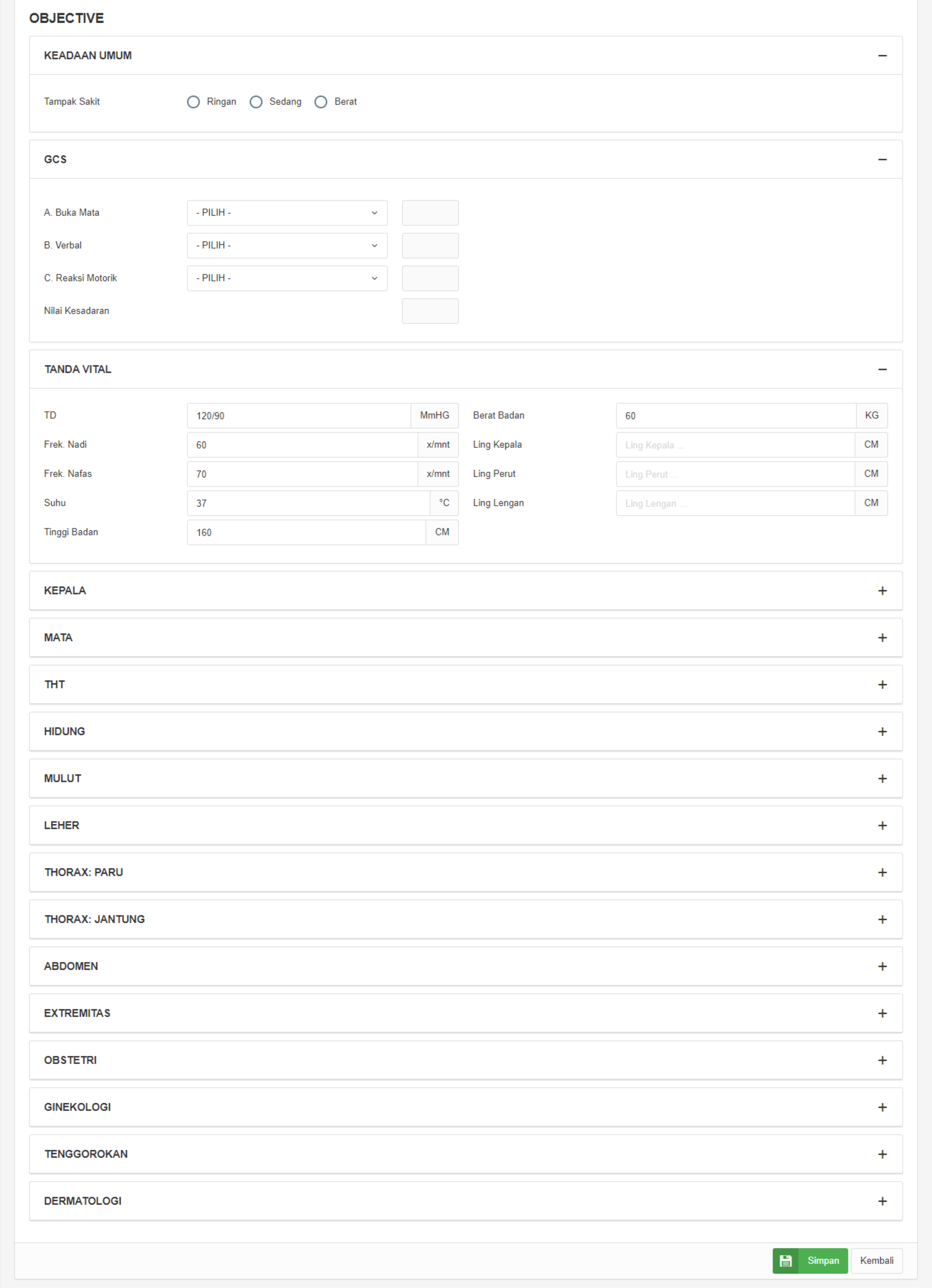Image resolution: width=932 pixels, height=1288 pixels.
Task: Open the Verbal dropdown
Action: pos(287,245)
